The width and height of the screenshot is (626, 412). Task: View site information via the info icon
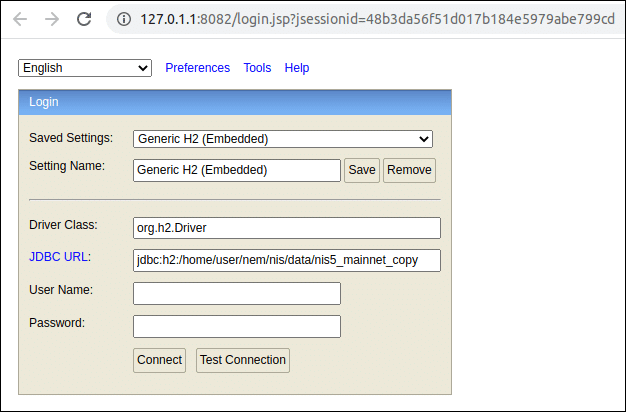pos(124,19)
